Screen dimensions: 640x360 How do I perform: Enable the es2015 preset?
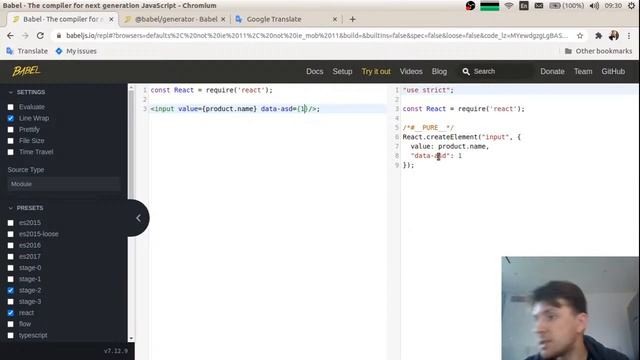tap(11, 223)
